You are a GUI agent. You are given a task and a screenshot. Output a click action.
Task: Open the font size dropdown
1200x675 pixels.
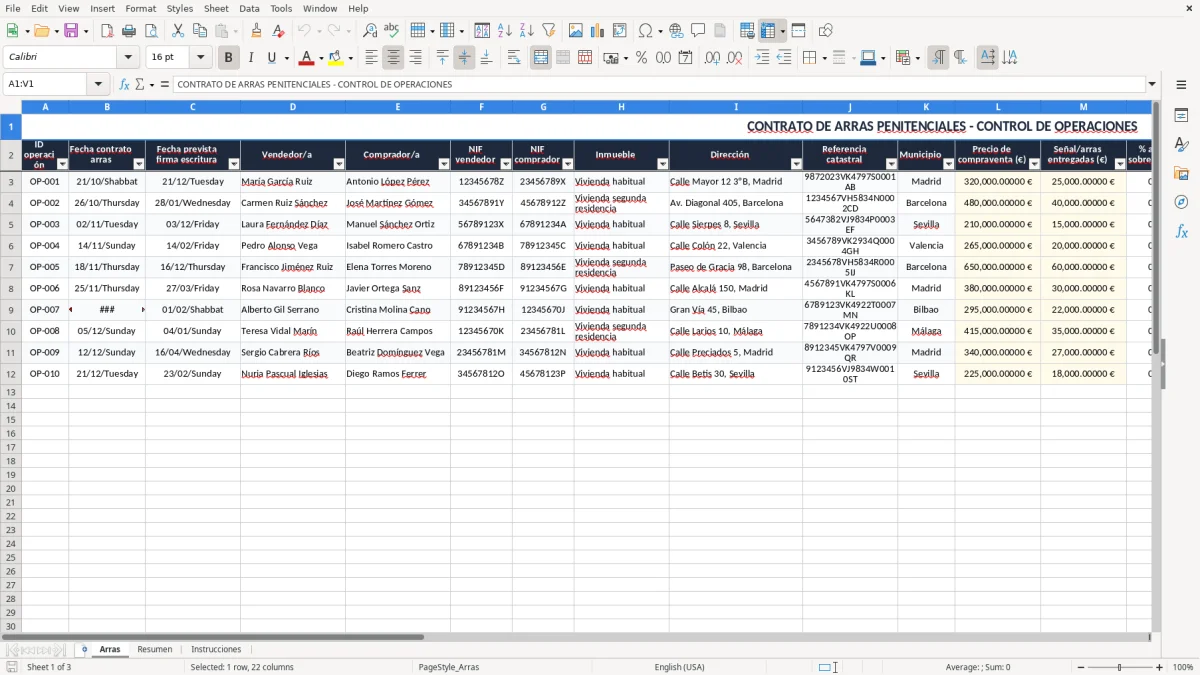coord(200,58)
